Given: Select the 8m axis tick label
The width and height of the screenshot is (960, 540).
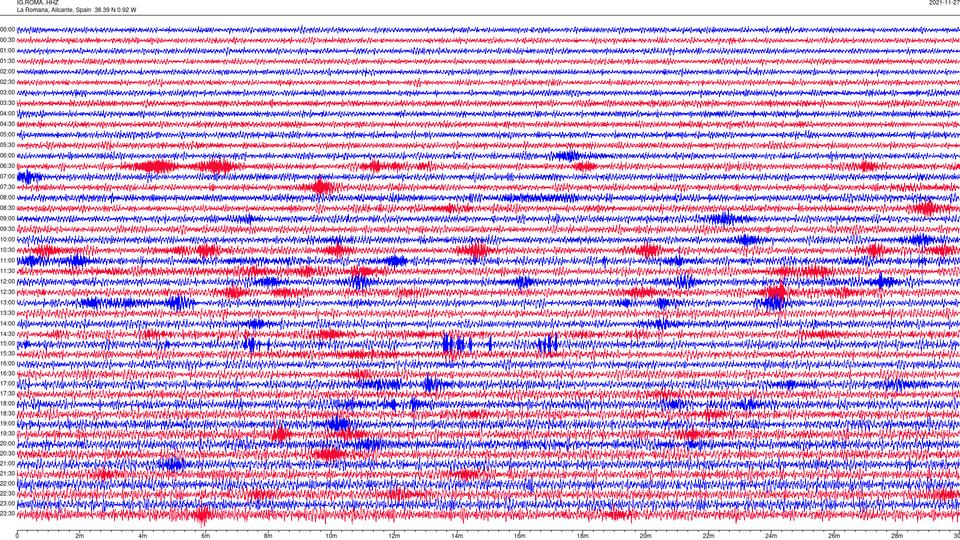Looking at the screenshot, I should click(x=268, y=536).
